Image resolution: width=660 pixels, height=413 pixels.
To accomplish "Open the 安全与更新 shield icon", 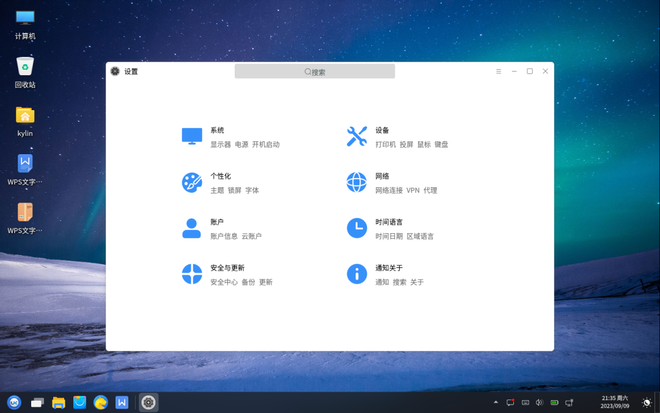I will coord(192,274).
